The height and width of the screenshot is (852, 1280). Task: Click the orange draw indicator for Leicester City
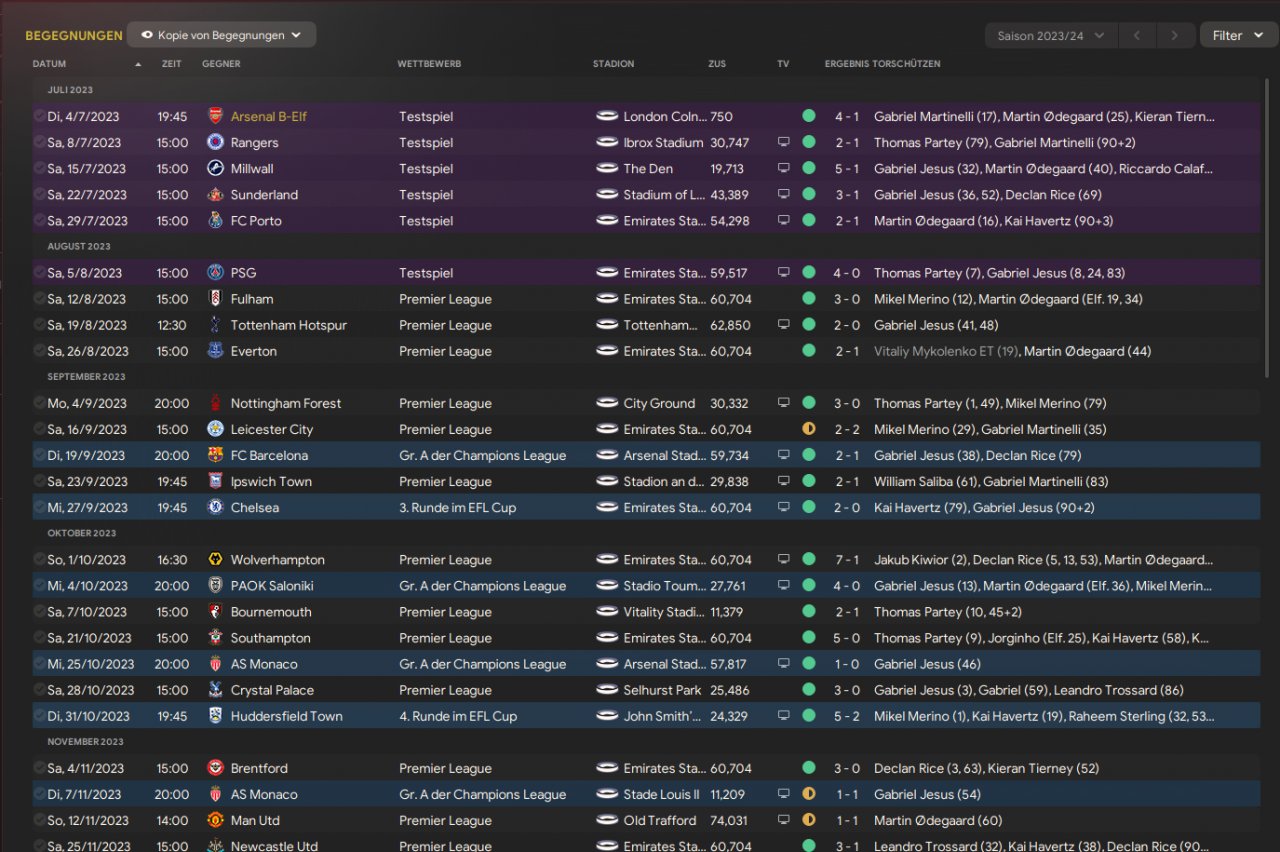tap(808, 429)
